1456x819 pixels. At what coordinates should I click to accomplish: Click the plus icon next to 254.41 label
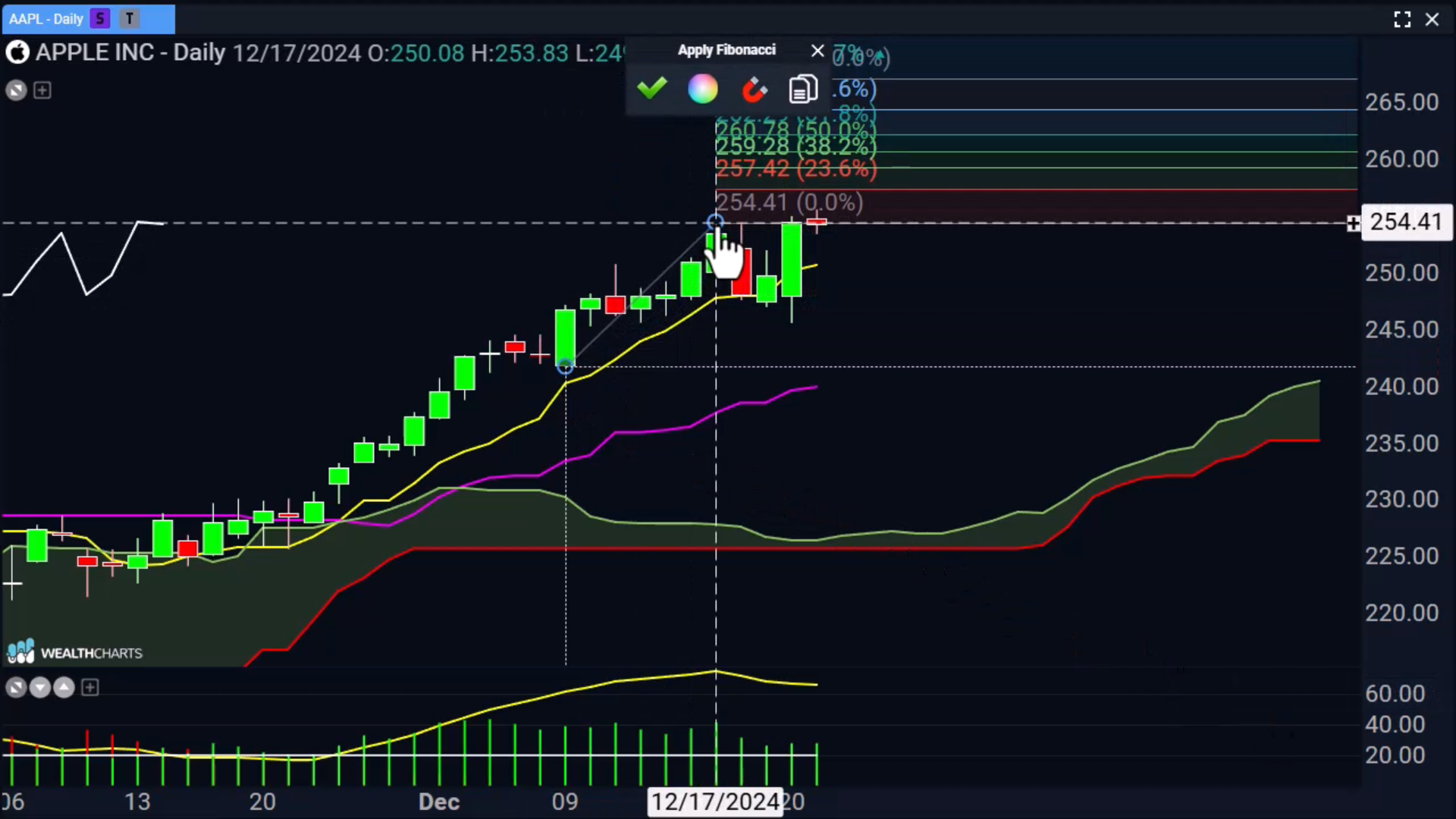tap(1353, 223)
